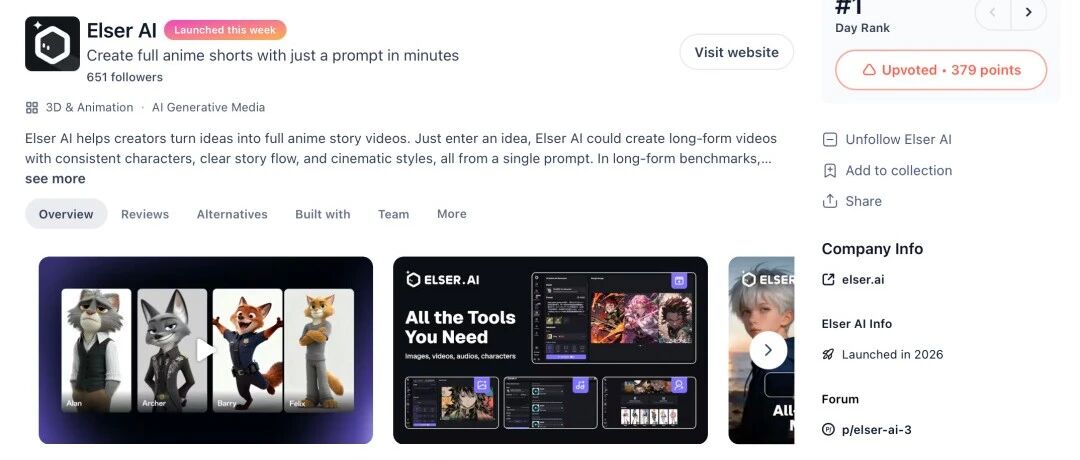Click the Unfollow minus-box icon
Image resolution: width=1080 pixels, height=460 pixels.
pyautogui.click(x=830, y=140)
